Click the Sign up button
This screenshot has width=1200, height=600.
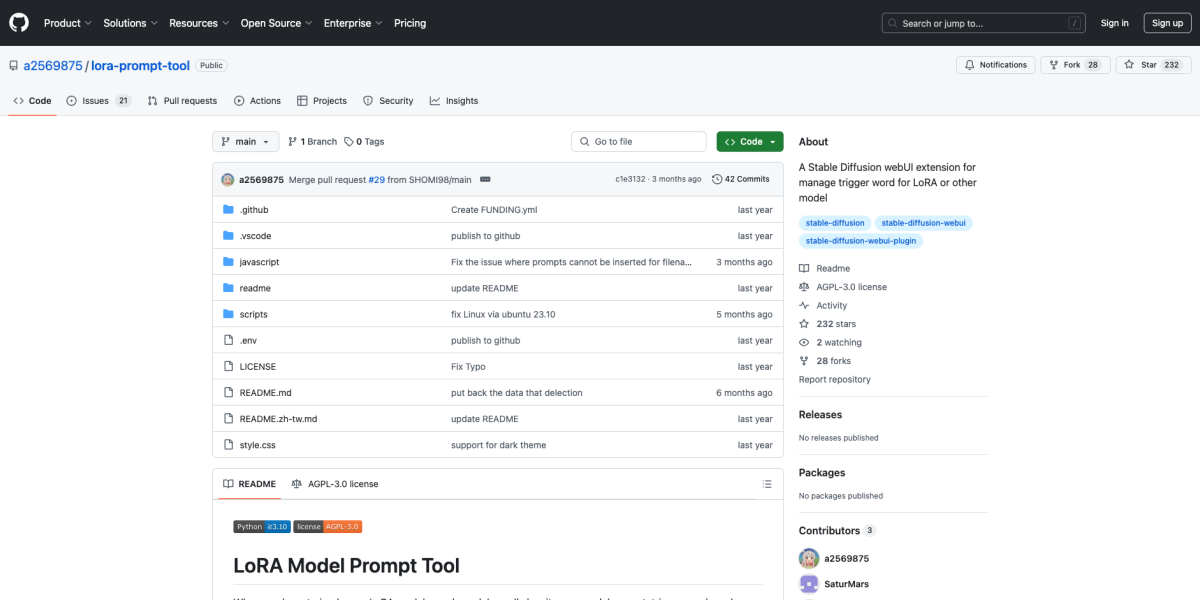[1167, 22]
